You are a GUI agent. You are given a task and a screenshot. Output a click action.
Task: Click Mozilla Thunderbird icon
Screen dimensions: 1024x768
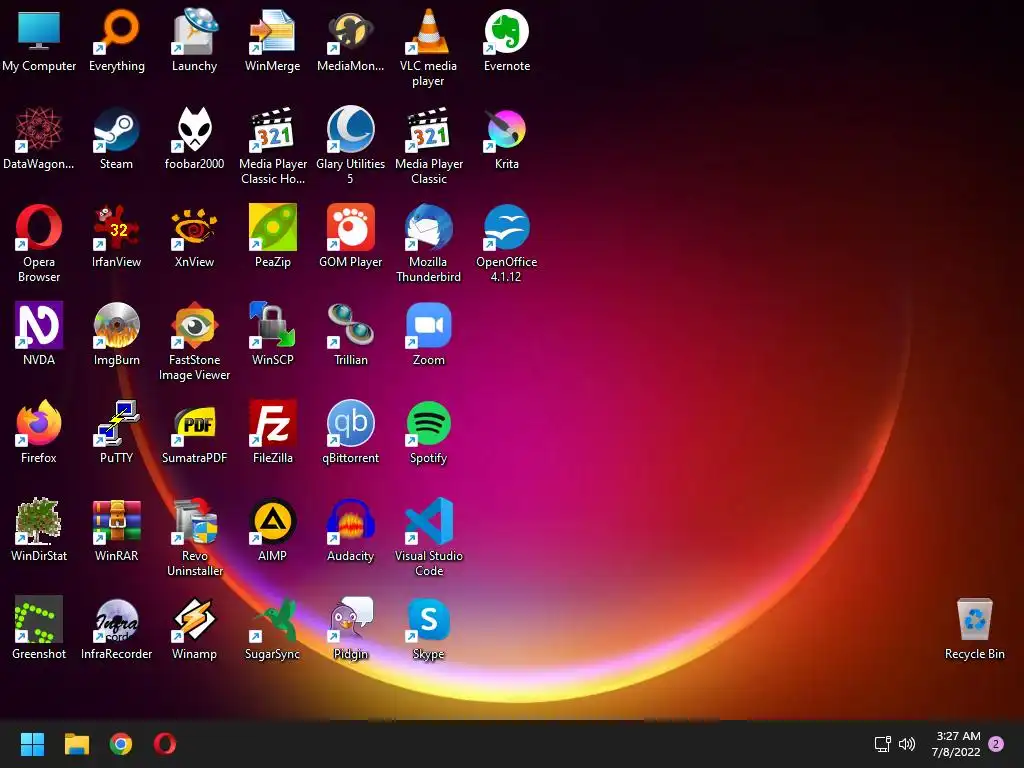428,227
